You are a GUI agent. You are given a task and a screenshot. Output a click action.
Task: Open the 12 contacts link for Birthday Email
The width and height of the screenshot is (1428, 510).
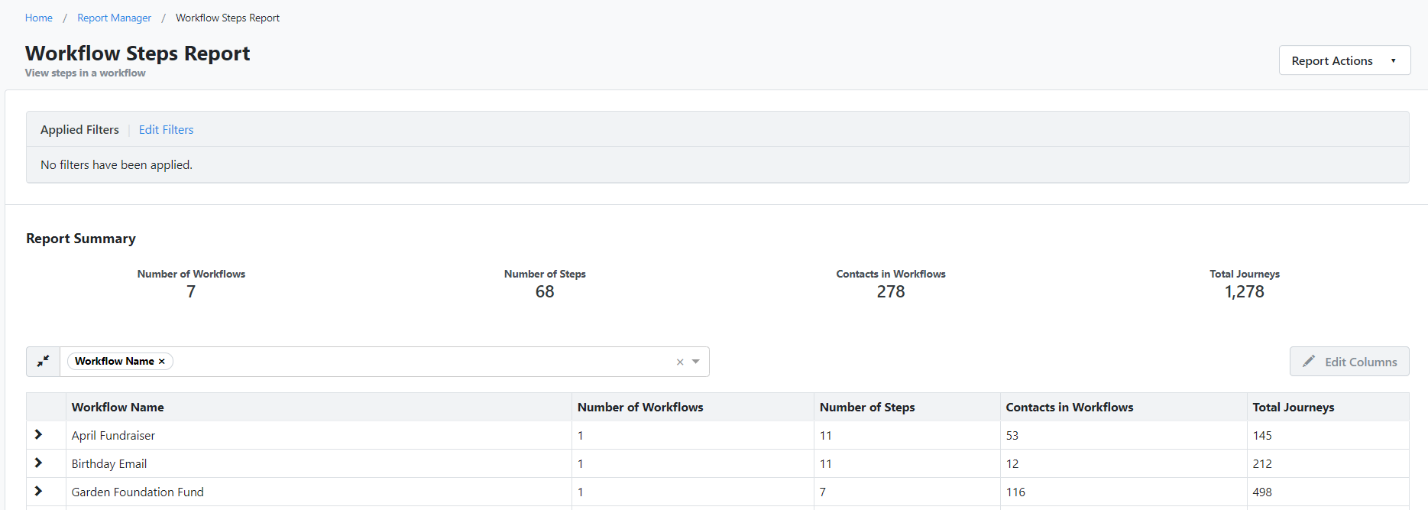click(1012, 464)
